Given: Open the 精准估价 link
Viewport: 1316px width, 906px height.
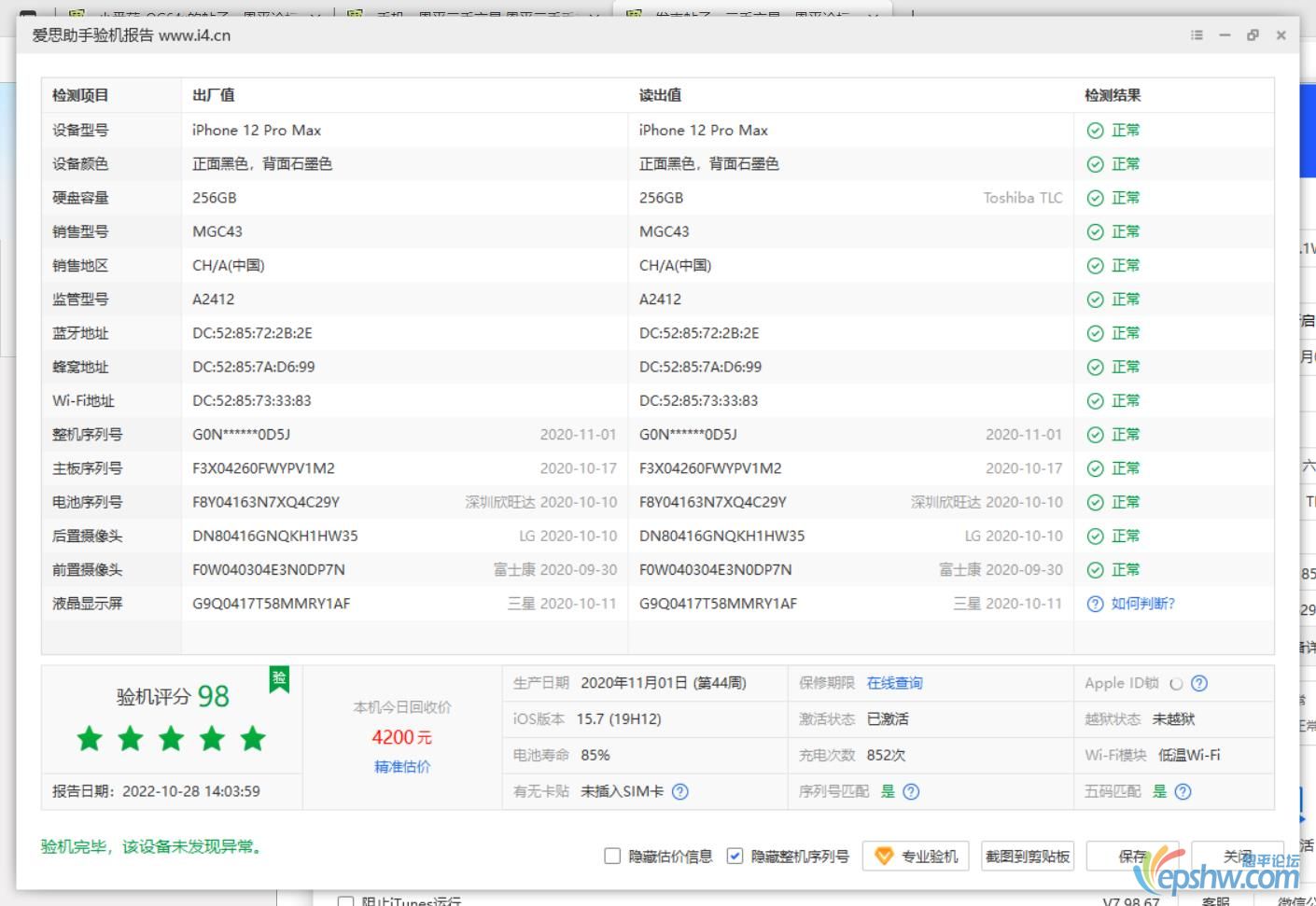Looking at the screenshot, I should point(402,766).
